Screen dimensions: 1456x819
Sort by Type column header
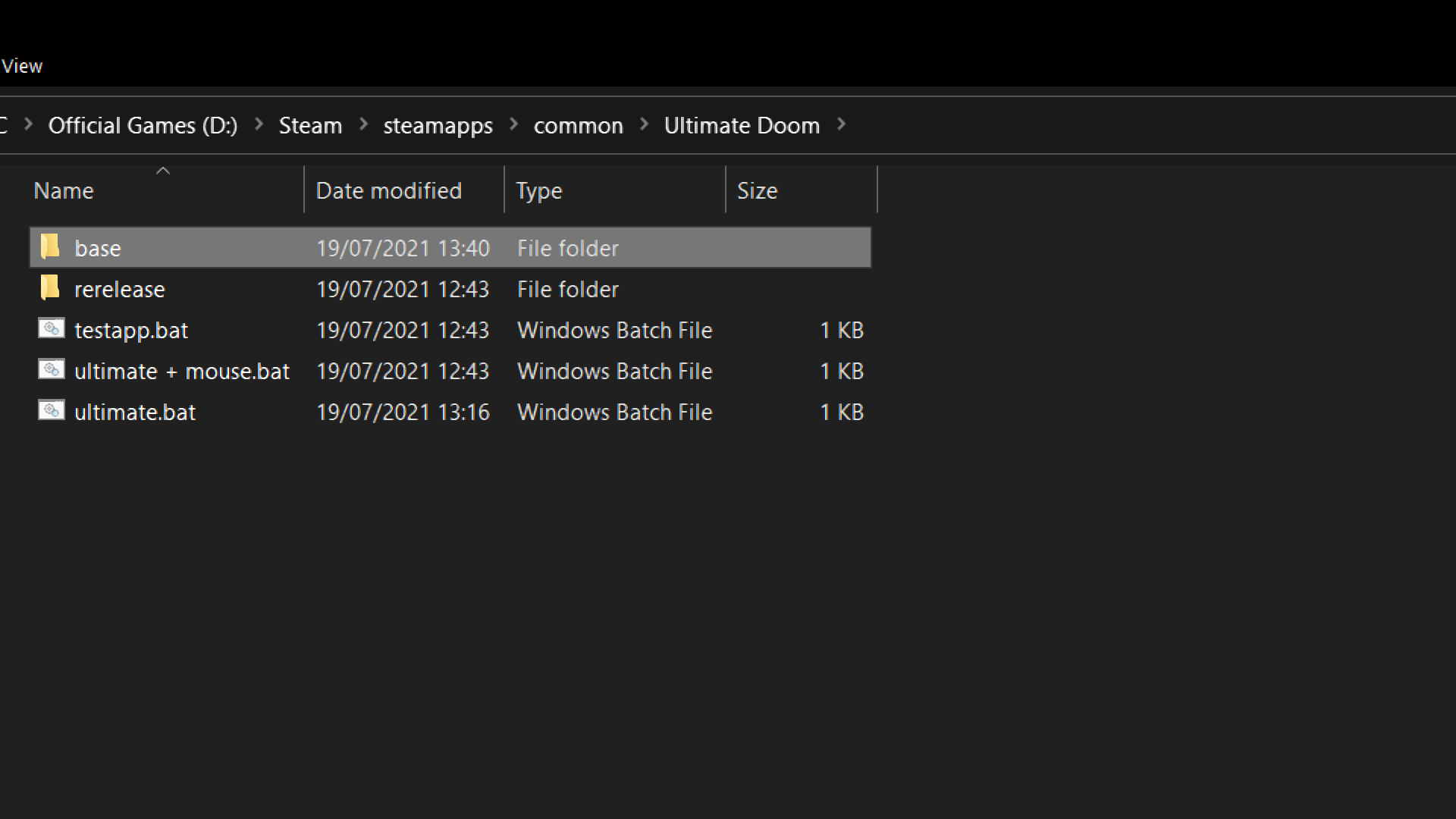pos(538,190)
